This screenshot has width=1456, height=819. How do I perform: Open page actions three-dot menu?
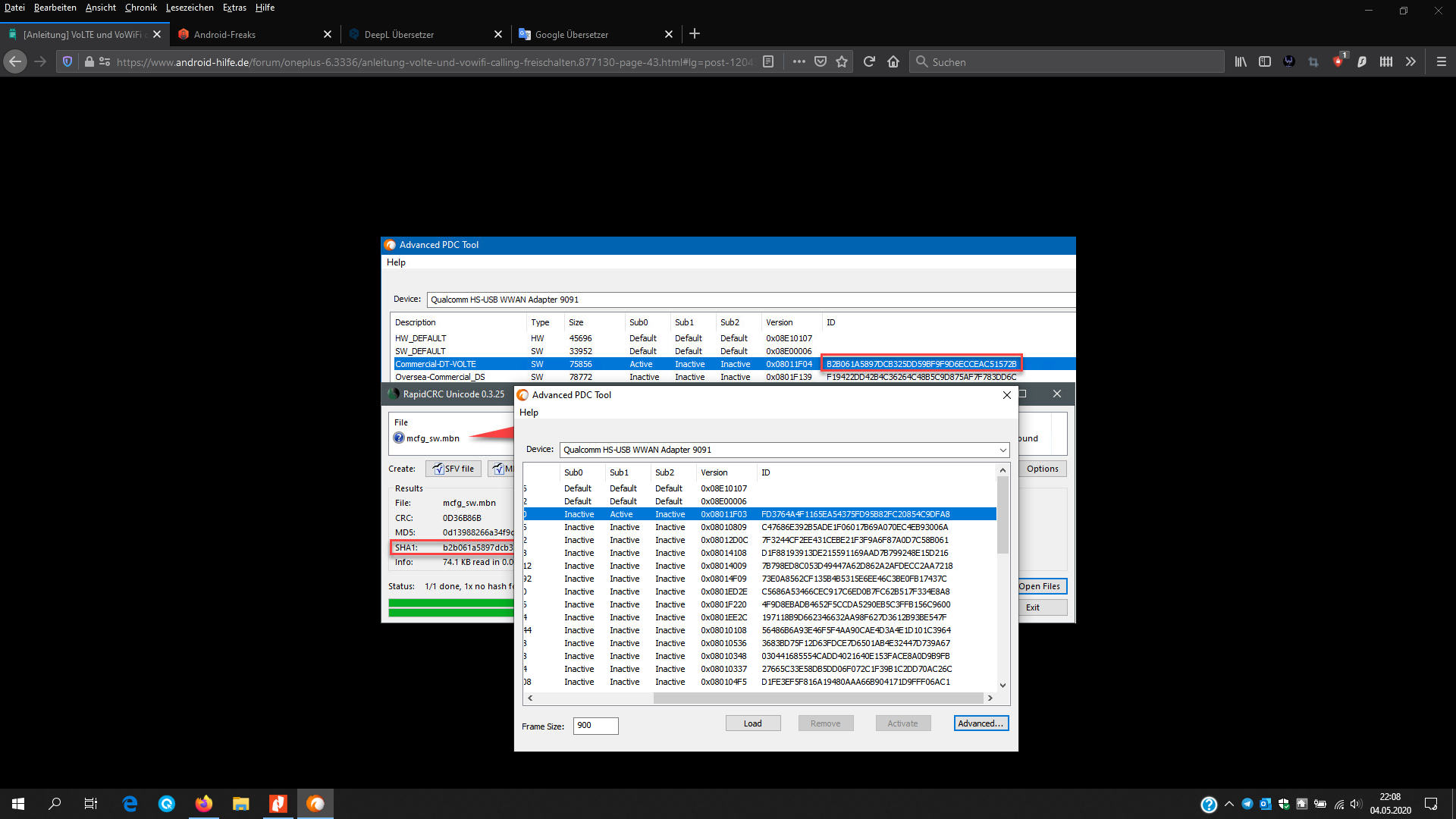point(799,61)
